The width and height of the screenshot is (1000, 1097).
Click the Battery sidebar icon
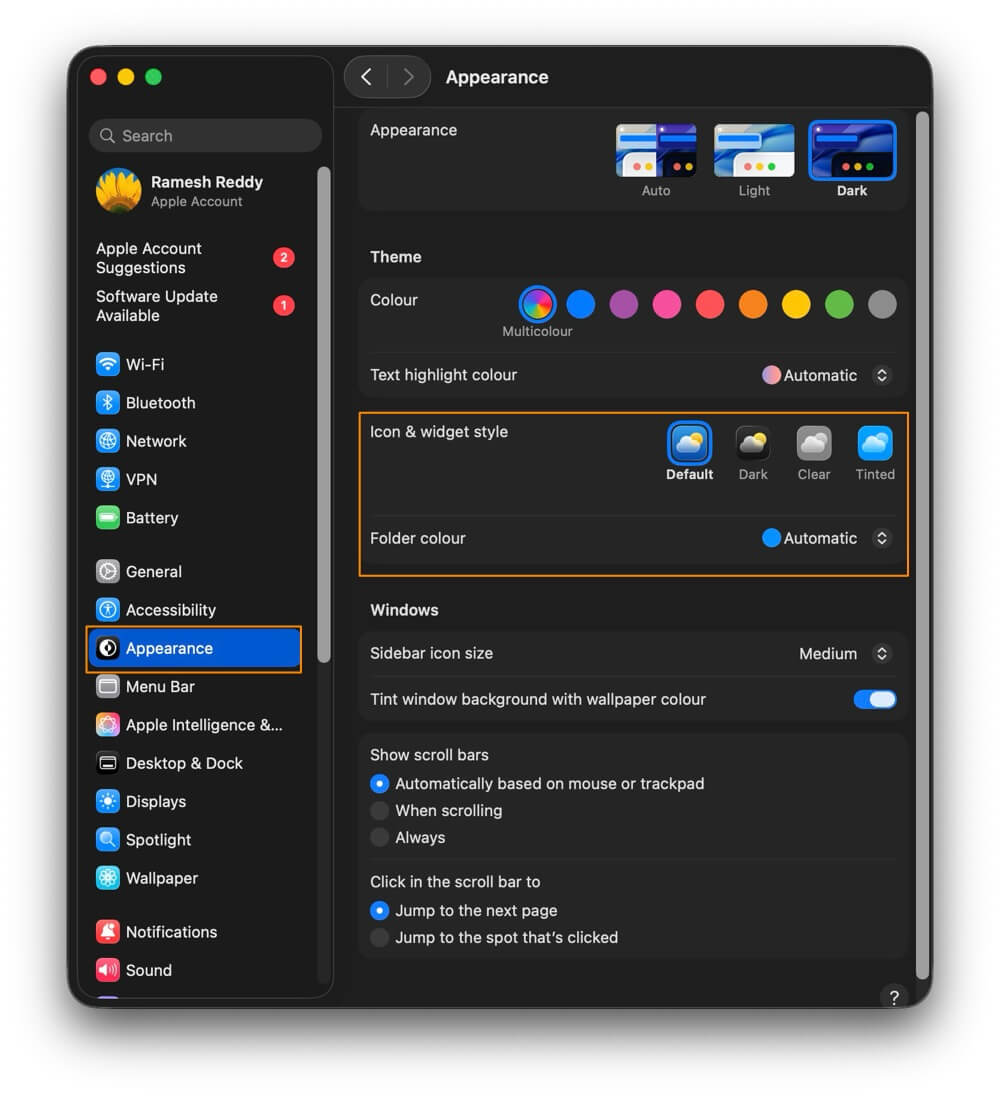coord(108,517)
